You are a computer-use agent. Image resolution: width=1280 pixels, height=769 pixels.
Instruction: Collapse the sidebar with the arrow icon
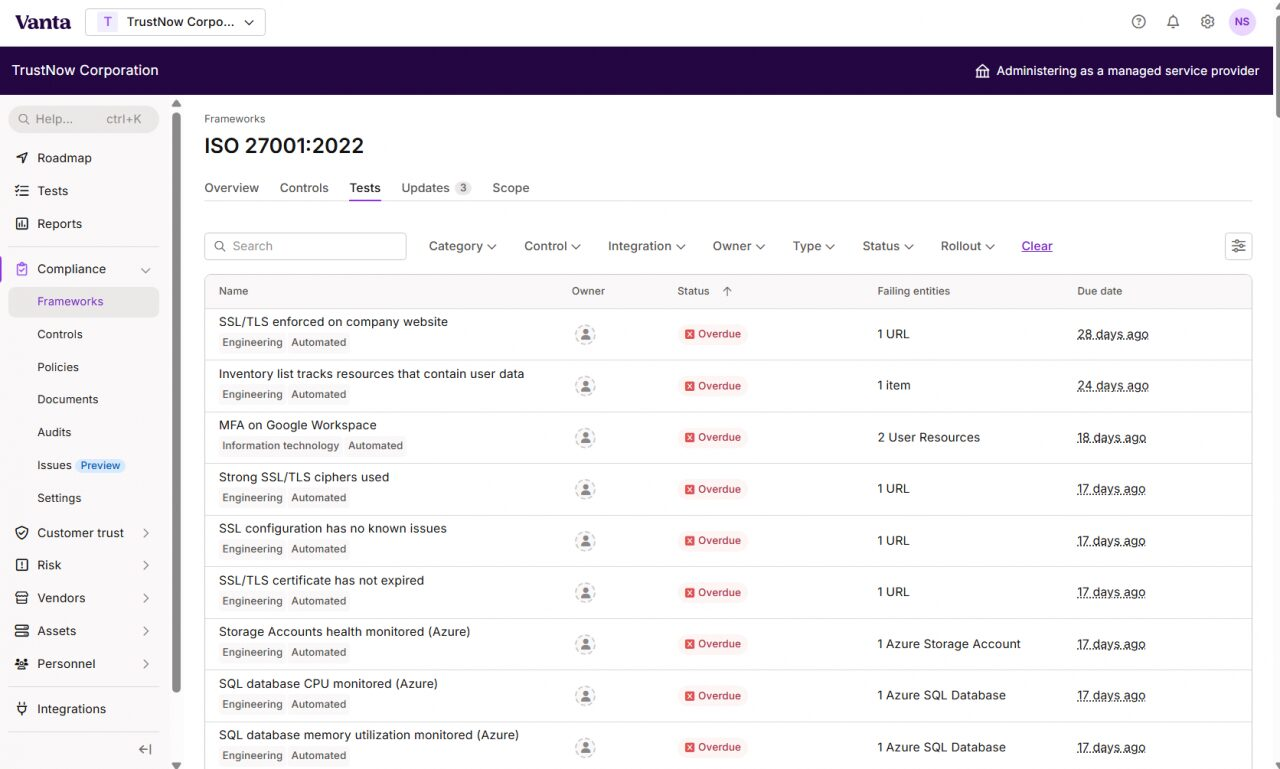pos(145,749)
